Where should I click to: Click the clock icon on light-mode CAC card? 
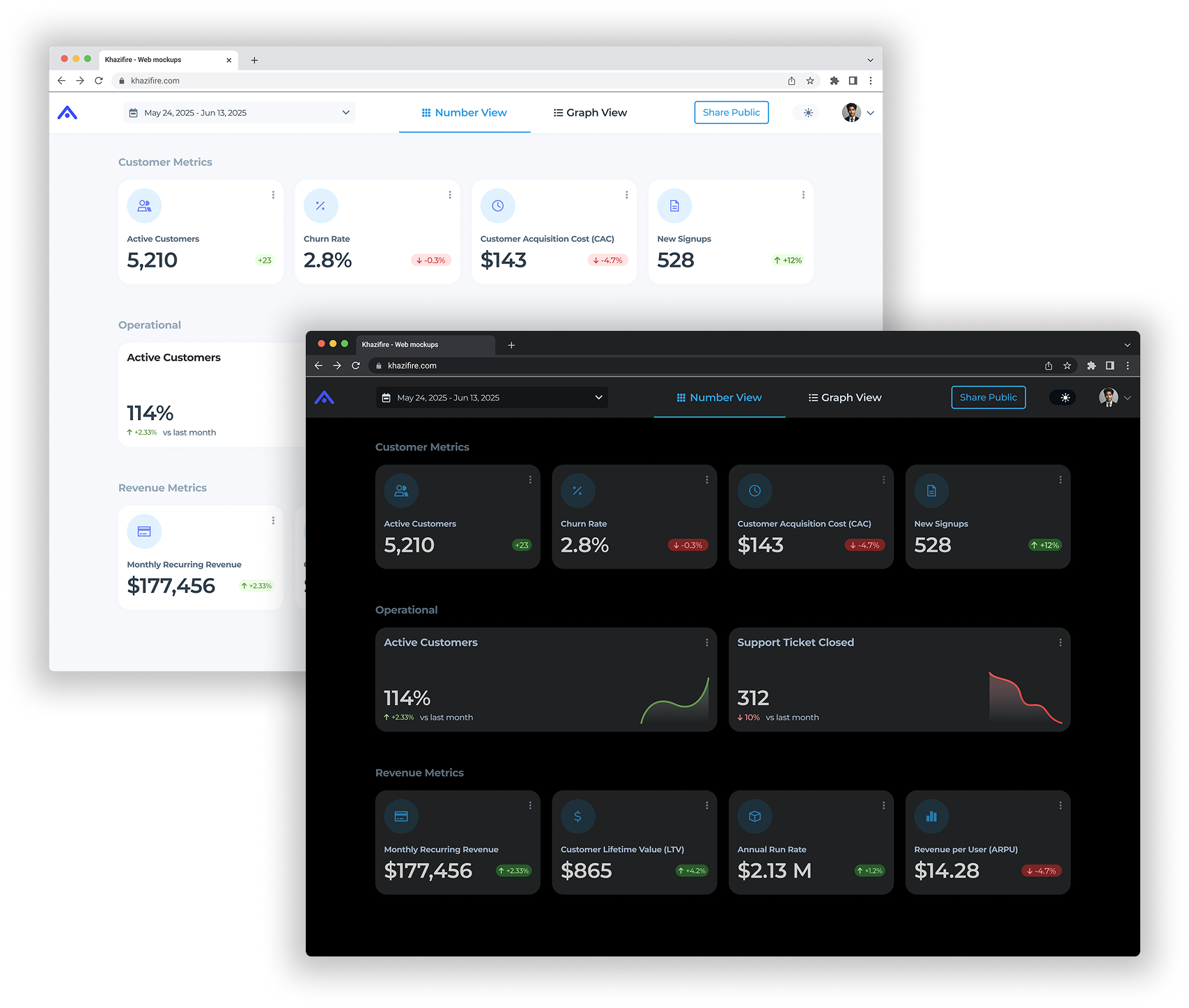point(497,206)
